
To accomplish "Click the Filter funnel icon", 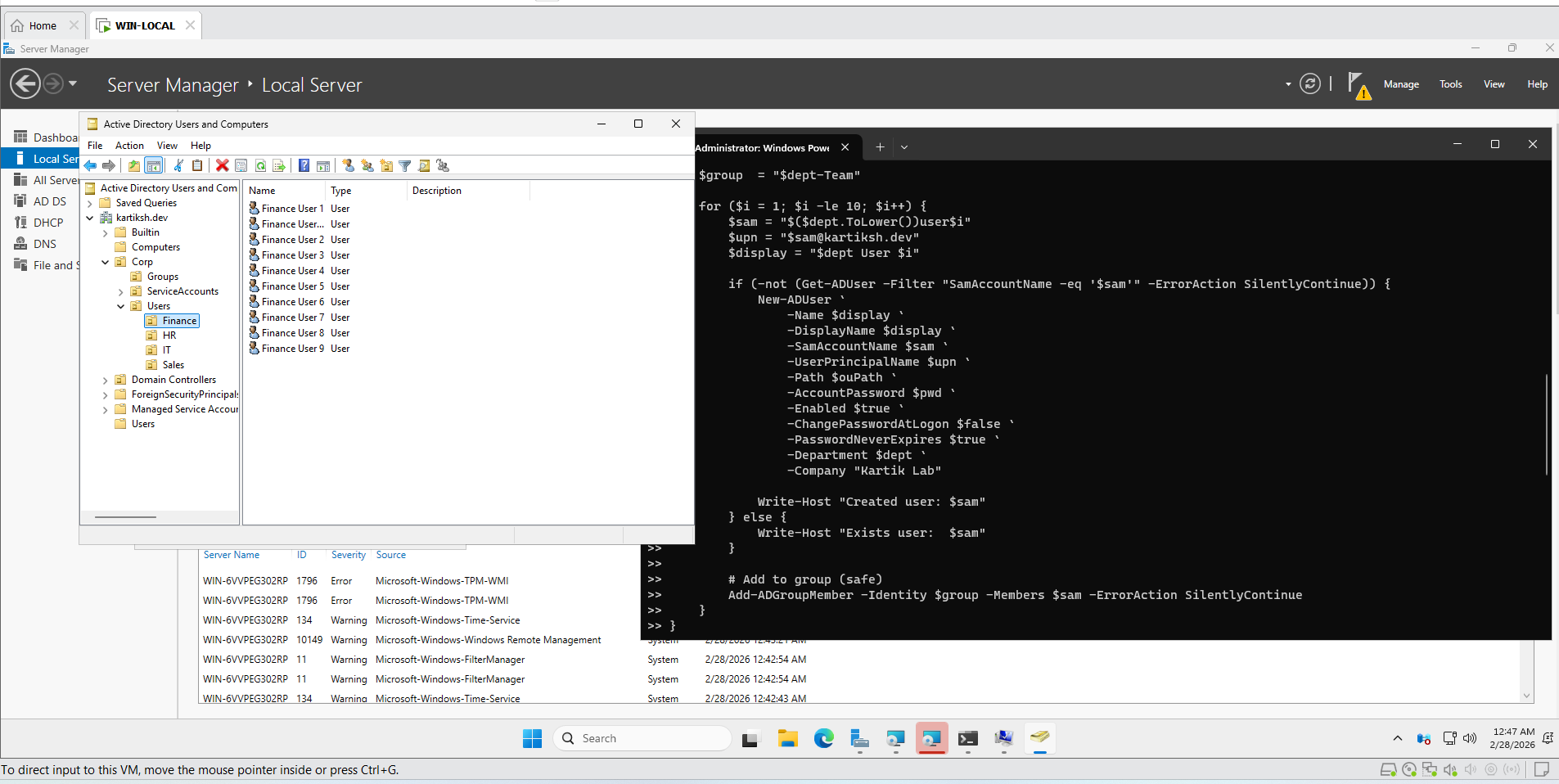I will (405, 166).
